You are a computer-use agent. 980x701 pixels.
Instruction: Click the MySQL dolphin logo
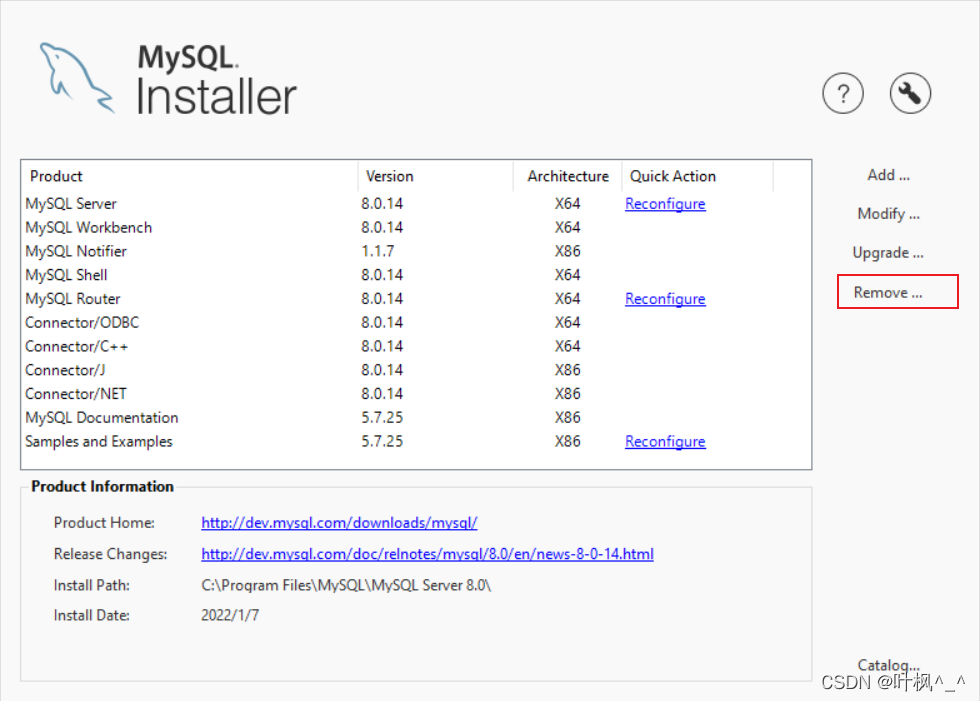pyautogui.click(x=77, y=77)
